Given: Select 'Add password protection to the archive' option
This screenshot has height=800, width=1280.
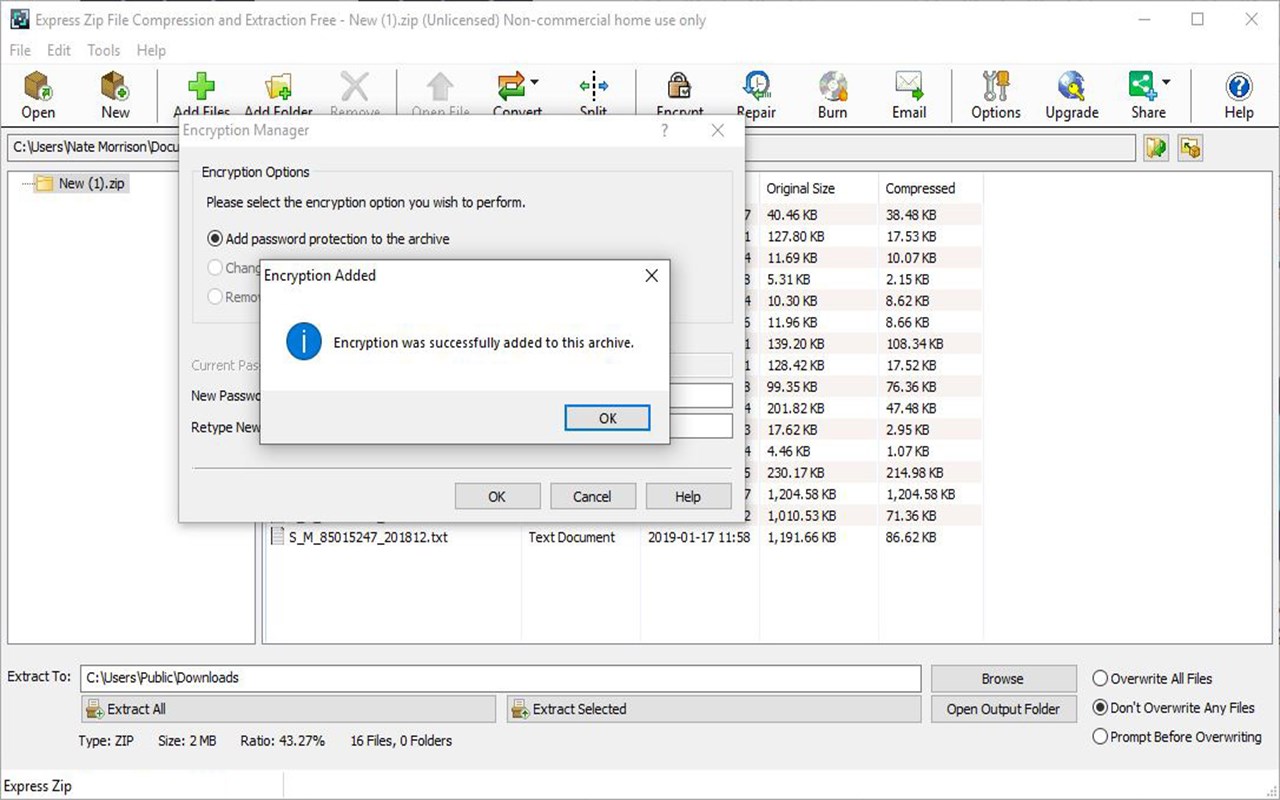Looking at the screenshot, I should [x=214, y=239].
